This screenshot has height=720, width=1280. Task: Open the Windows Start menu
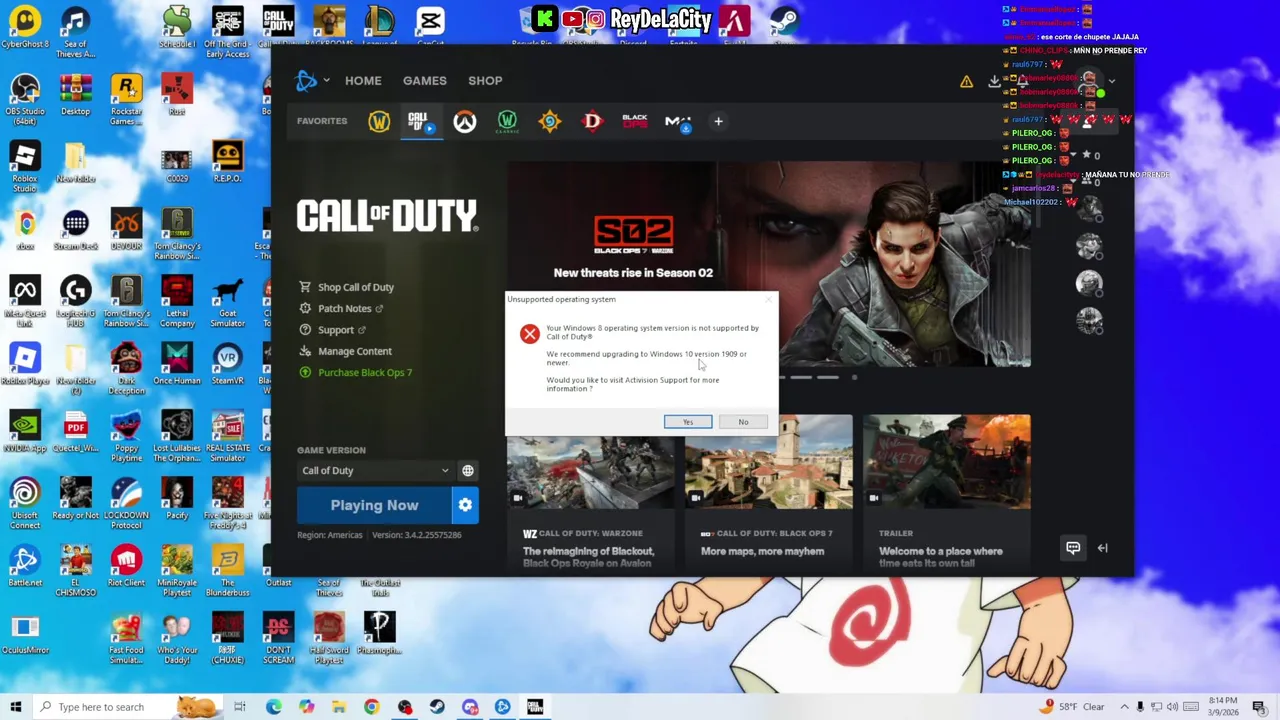click(x=15, y=707)
